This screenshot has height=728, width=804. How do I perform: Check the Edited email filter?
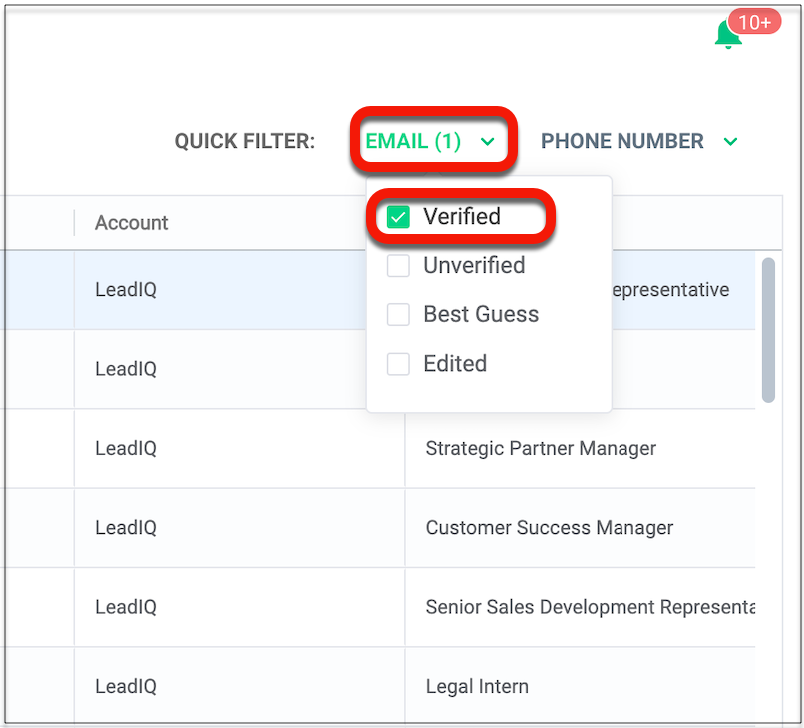pos(399,364)
